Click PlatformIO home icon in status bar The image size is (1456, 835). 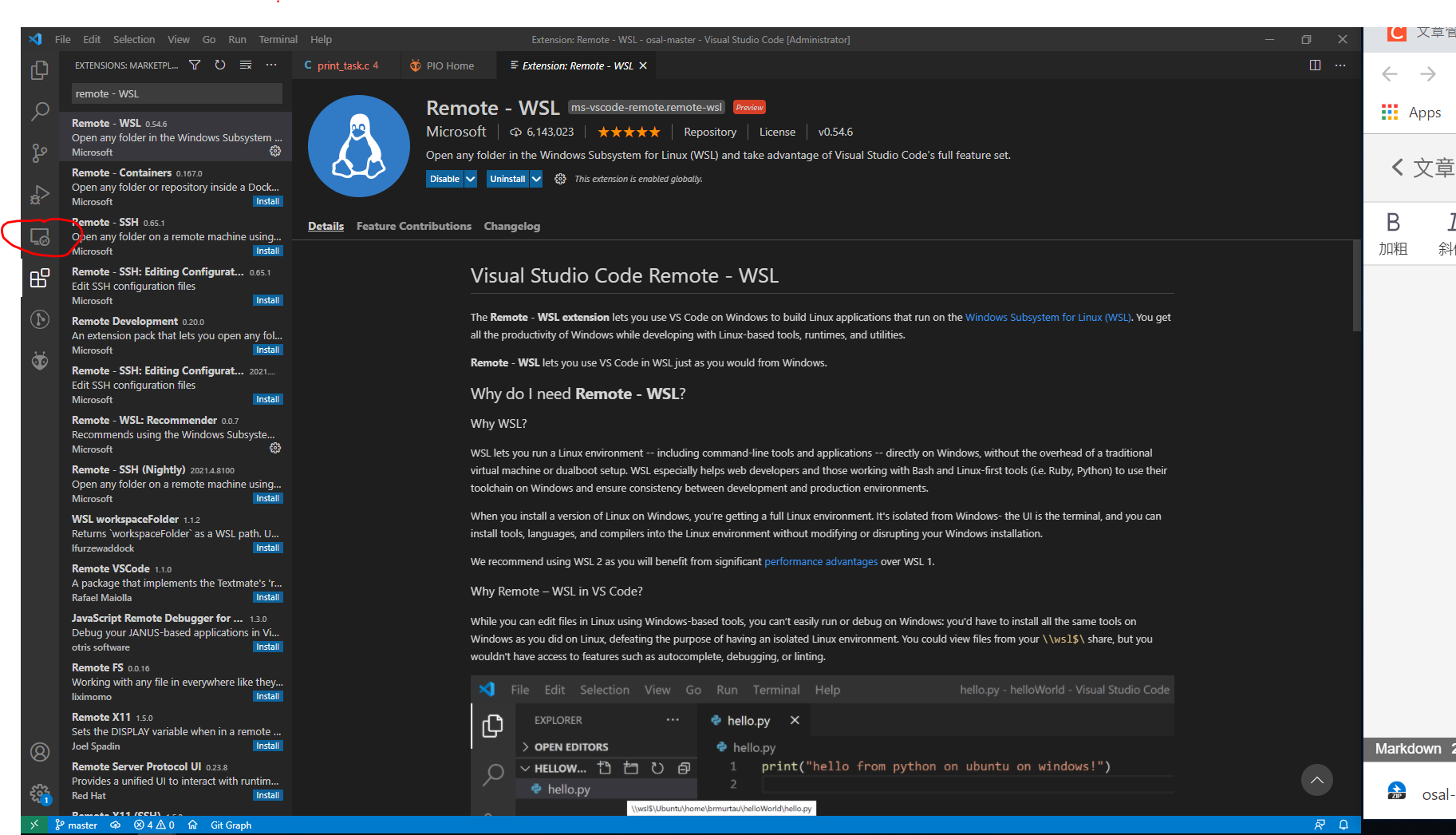pos(192,825)
